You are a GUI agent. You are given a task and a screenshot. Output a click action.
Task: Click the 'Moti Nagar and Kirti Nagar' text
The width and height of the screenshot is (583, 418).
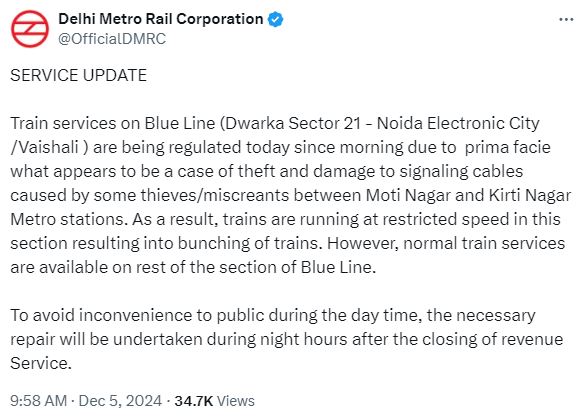click(468, 196)
